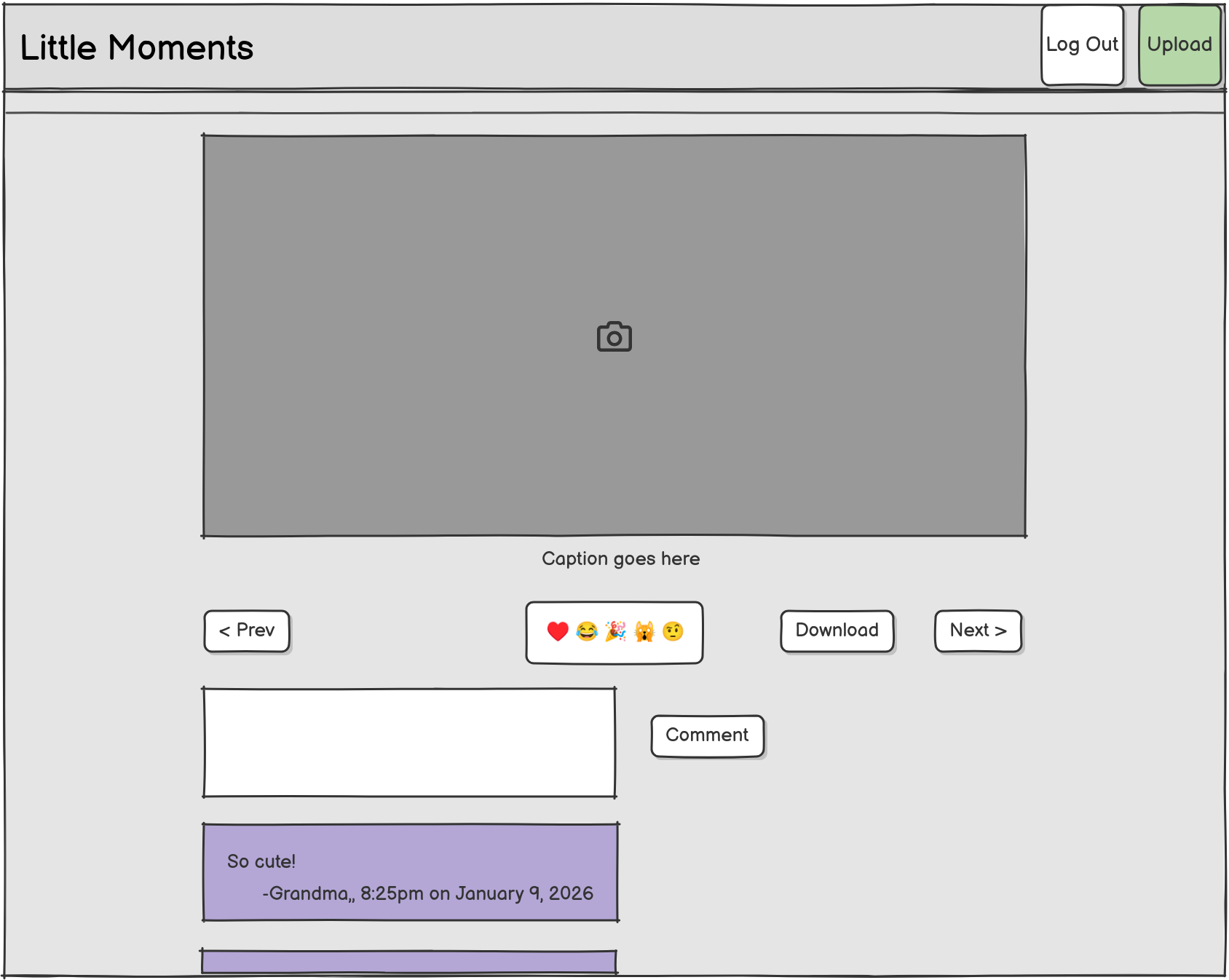Open the green Upload button
The height and width of the screenshot is (980, 1229).
pos(1179,45)
